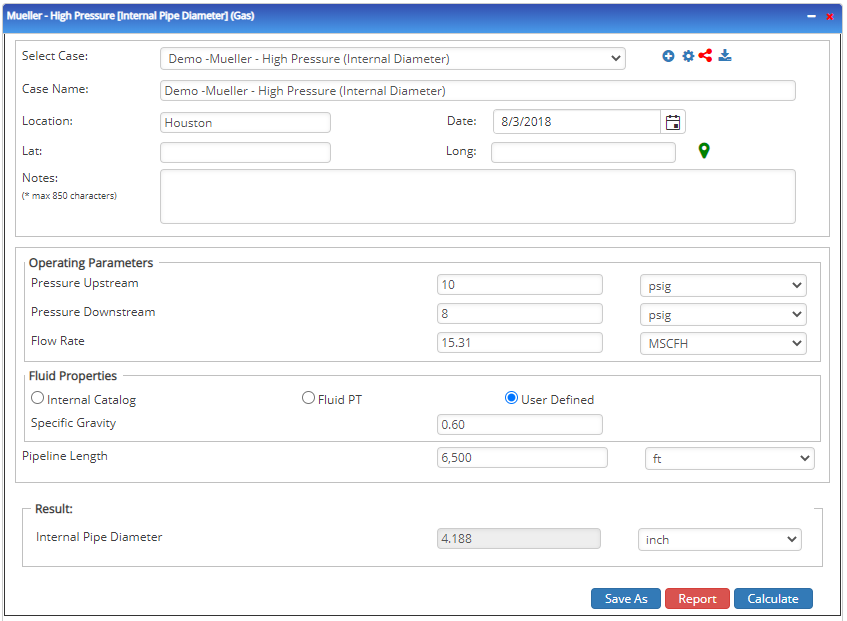Open the case settings gear icon

pyautogui.click(x=687, y=56)
